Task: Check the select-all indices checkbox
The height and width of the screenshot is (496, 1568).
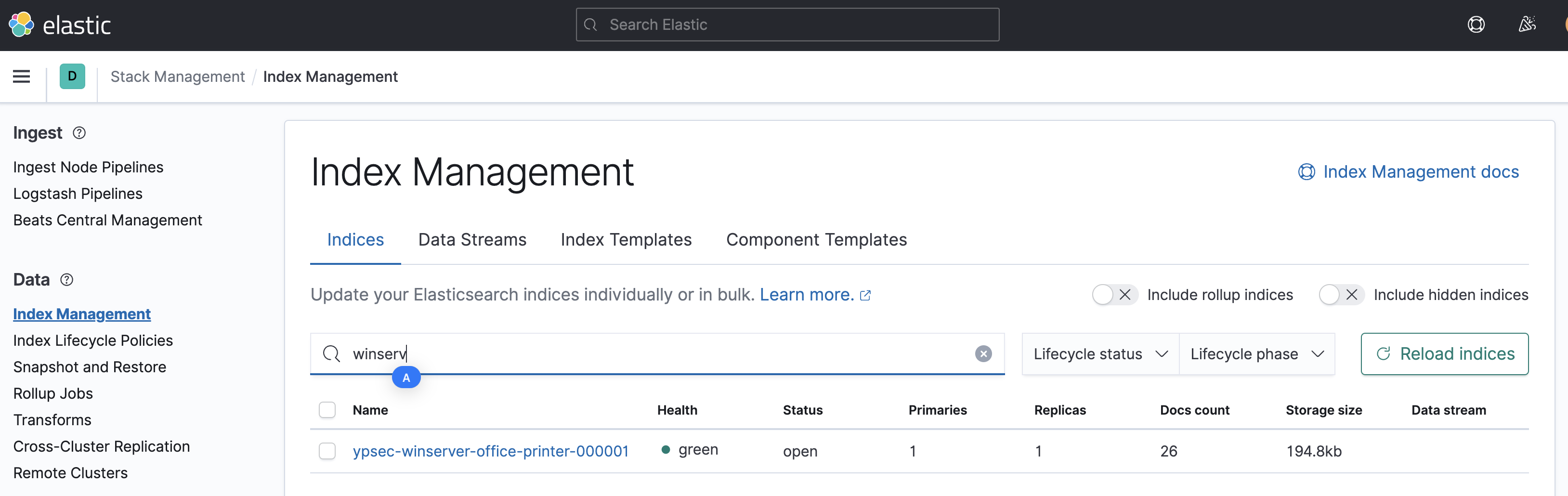Action: coord(327,410)
